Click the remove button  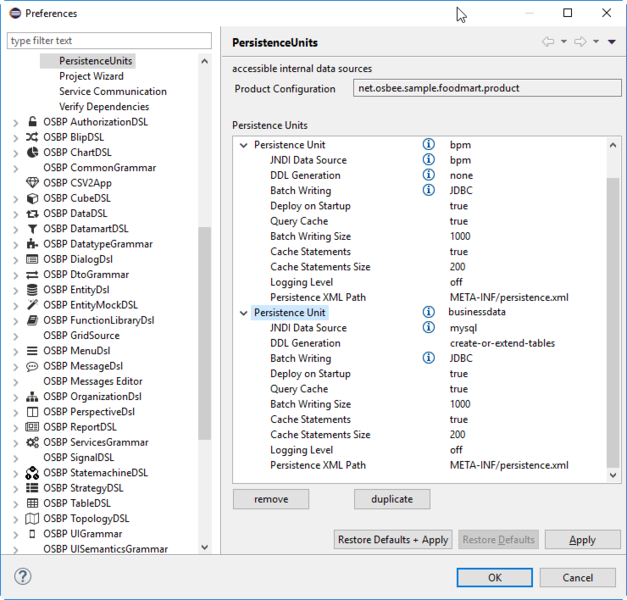[x=271, y=499]
